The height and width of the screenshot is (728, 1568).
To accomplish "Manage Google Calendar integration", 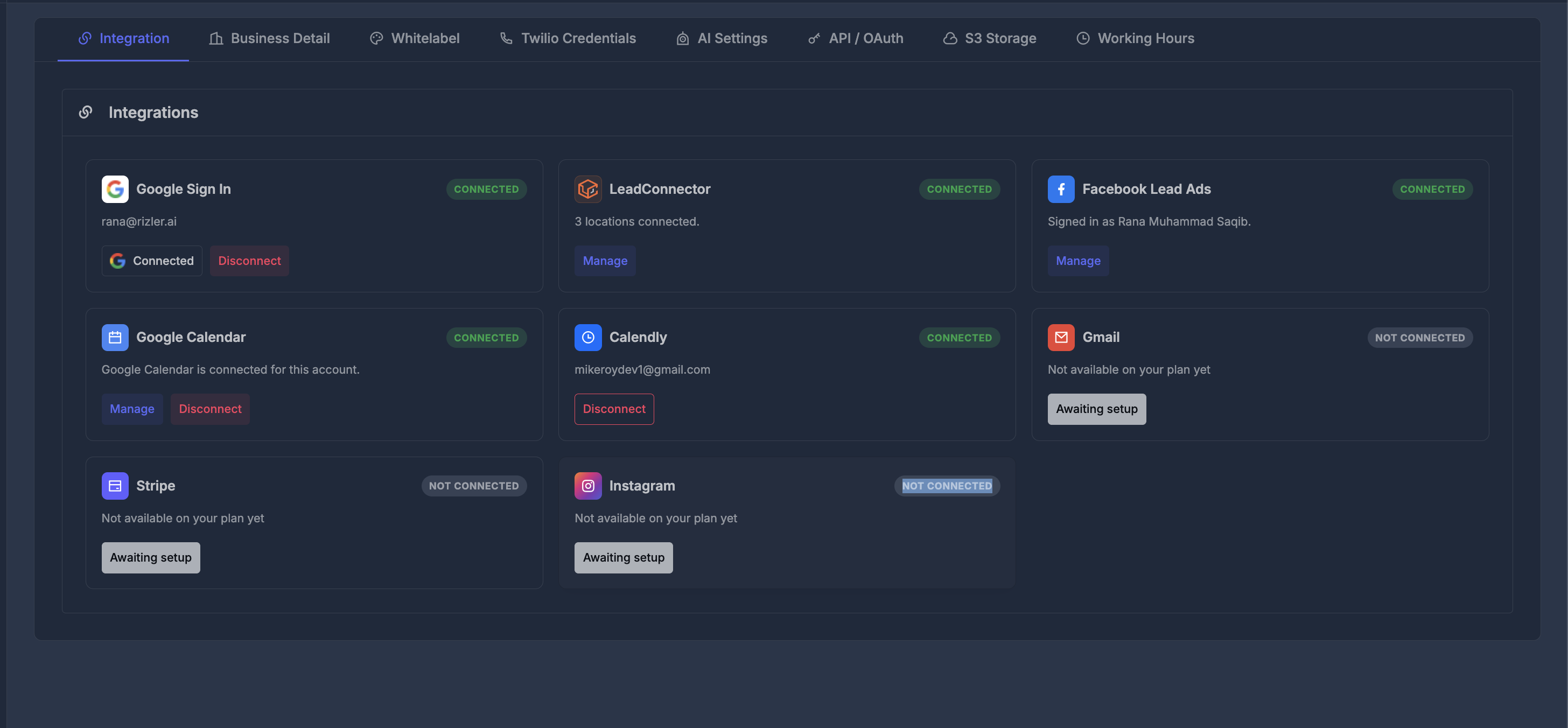I will coord(132,409).
